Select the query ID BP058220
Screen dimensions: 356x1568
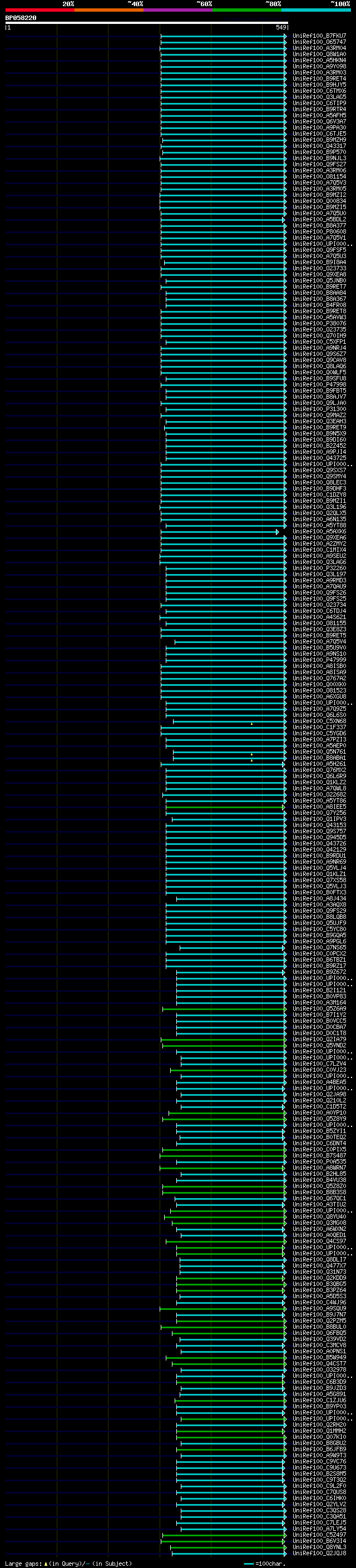point(21,18)
